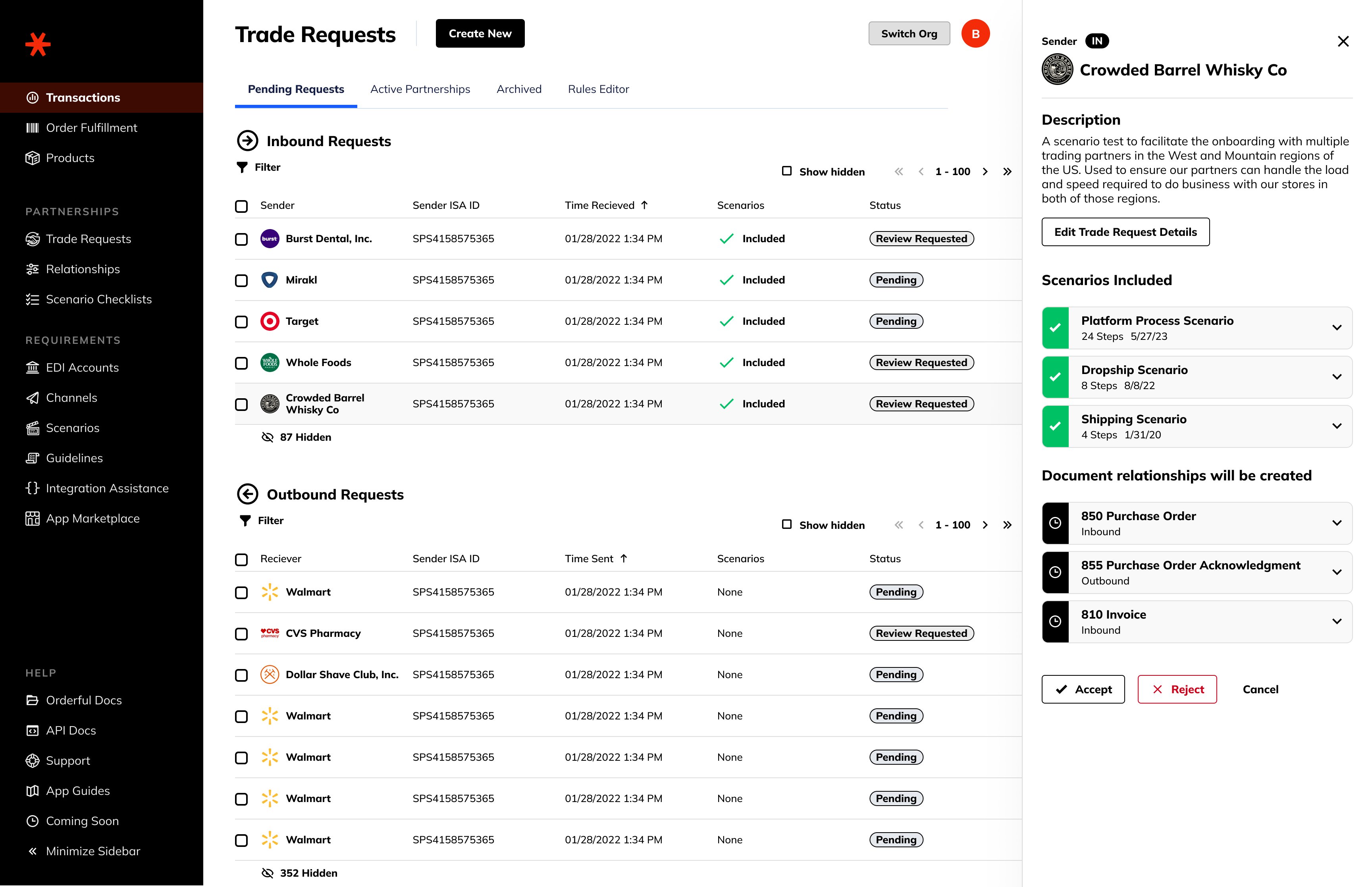
Task: Switch to Pending Requests tab
Action: pyautogui.click(x=296, y=89)
